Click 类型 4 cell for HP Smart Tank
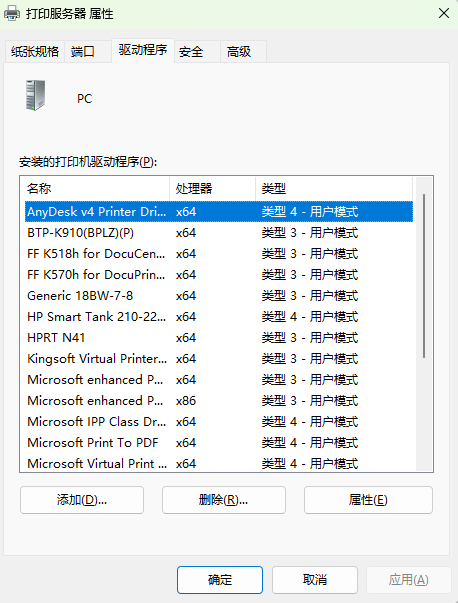 coord(310,316)
